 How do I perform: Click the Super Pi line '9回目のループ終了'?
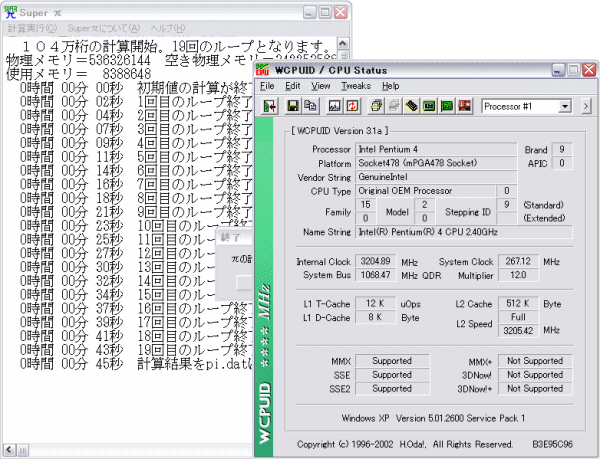click(195, 212)
